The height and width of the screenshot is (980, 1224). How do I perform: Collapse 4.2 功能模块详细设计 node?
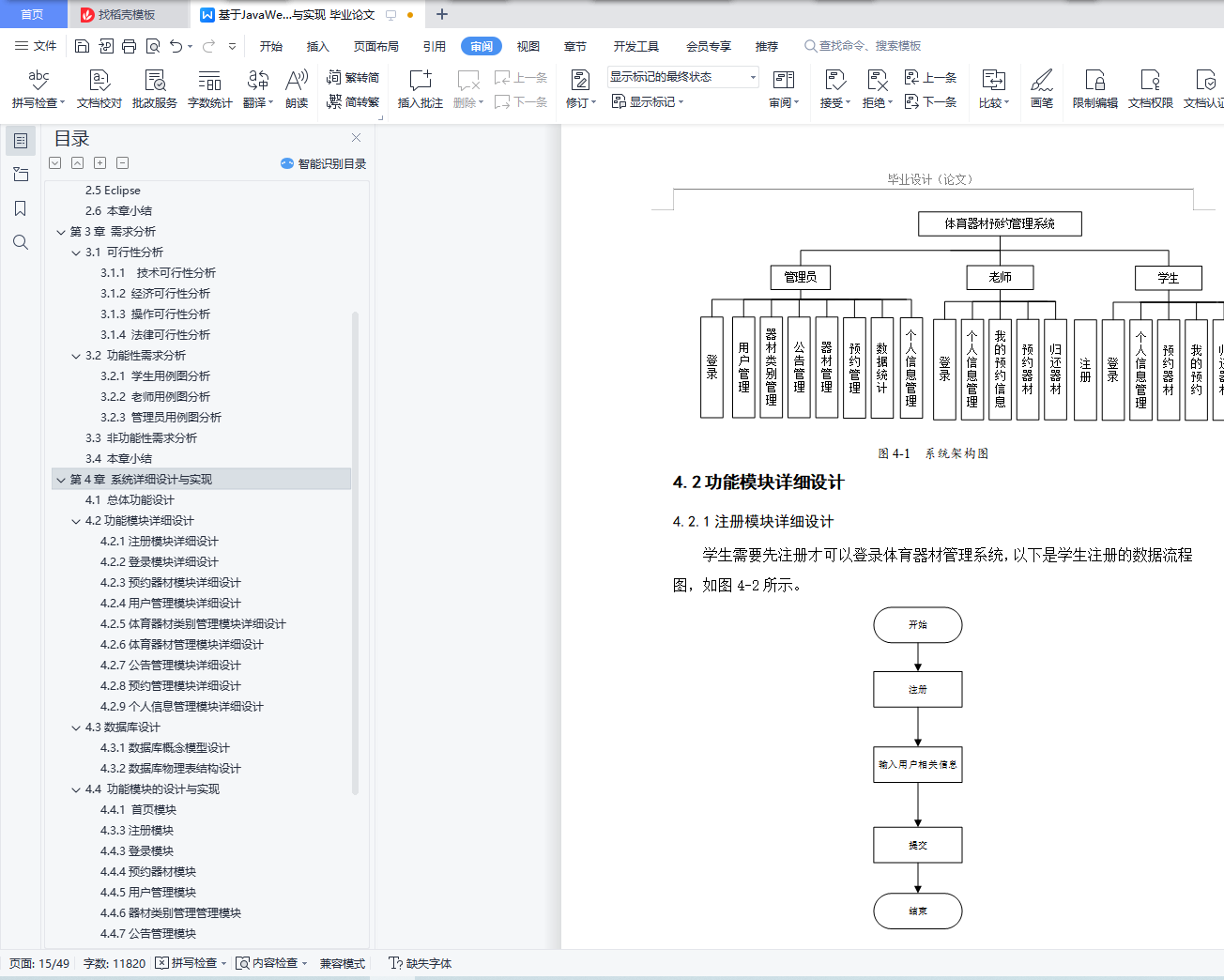76,521
